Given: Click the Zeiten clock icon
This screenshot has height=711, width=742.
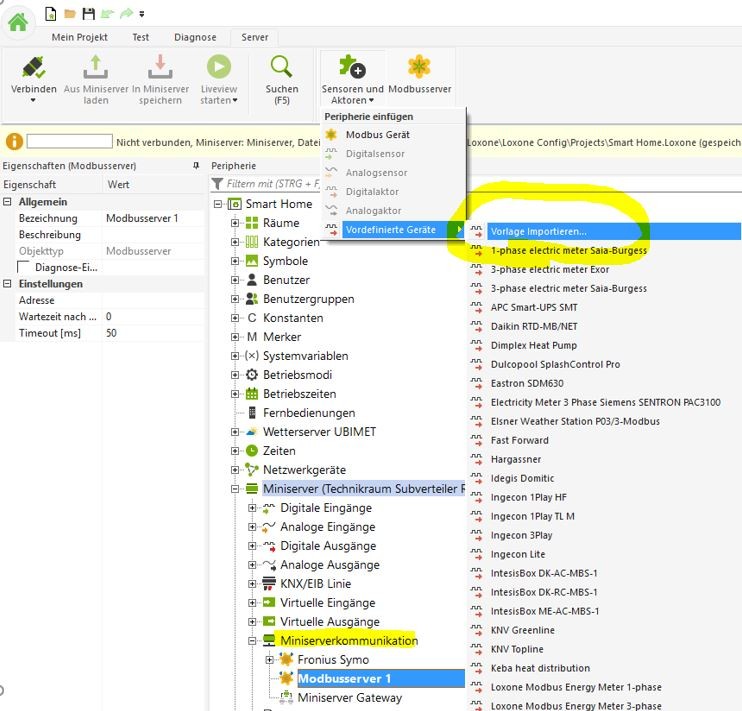Looking at the screenshot, I should pos(252,451).
